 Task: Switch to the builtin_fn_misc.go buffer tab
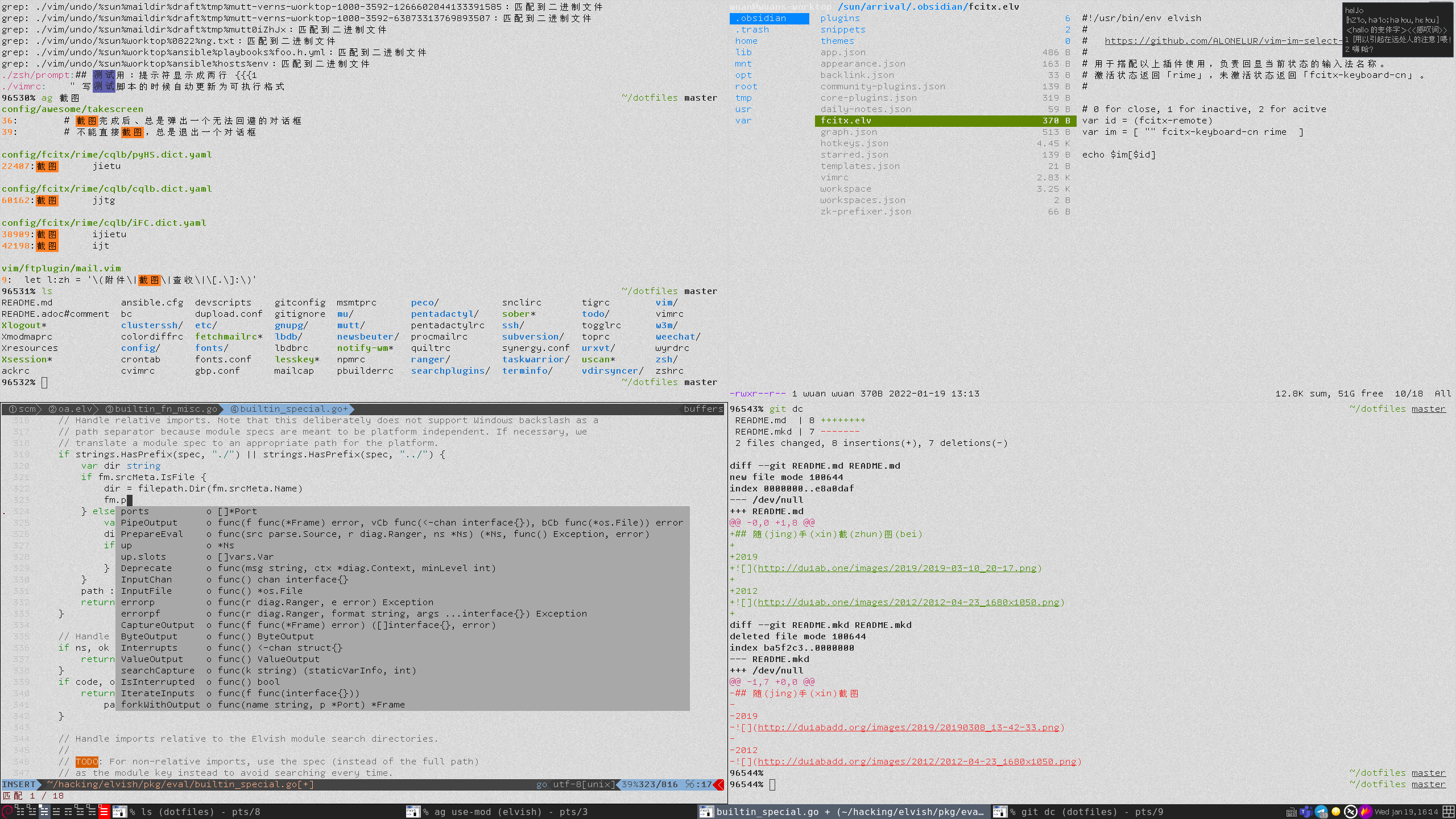coord(161,409)
